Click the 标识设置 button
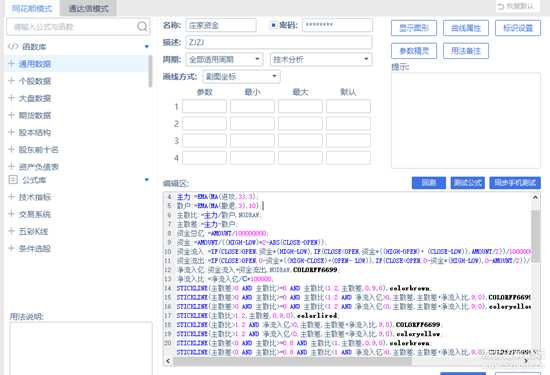 tap(518, 28)
